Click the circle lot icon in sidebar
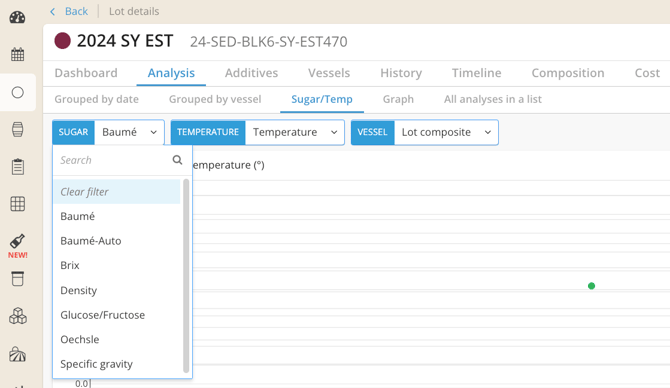 click(18, 92)
